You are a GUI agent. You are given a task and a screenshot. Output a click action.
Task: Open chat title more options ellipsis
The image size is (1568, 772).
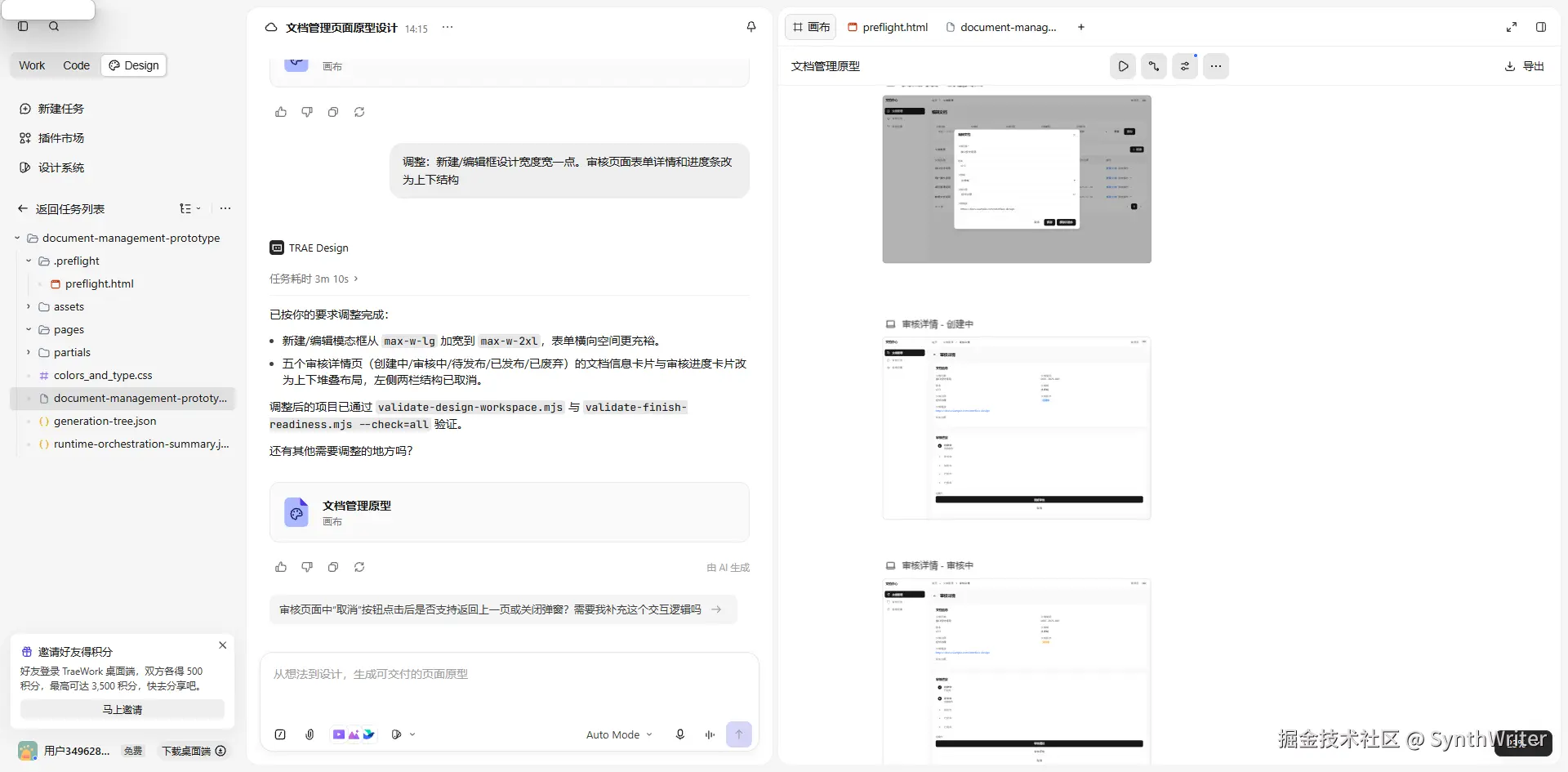(448, 28)
